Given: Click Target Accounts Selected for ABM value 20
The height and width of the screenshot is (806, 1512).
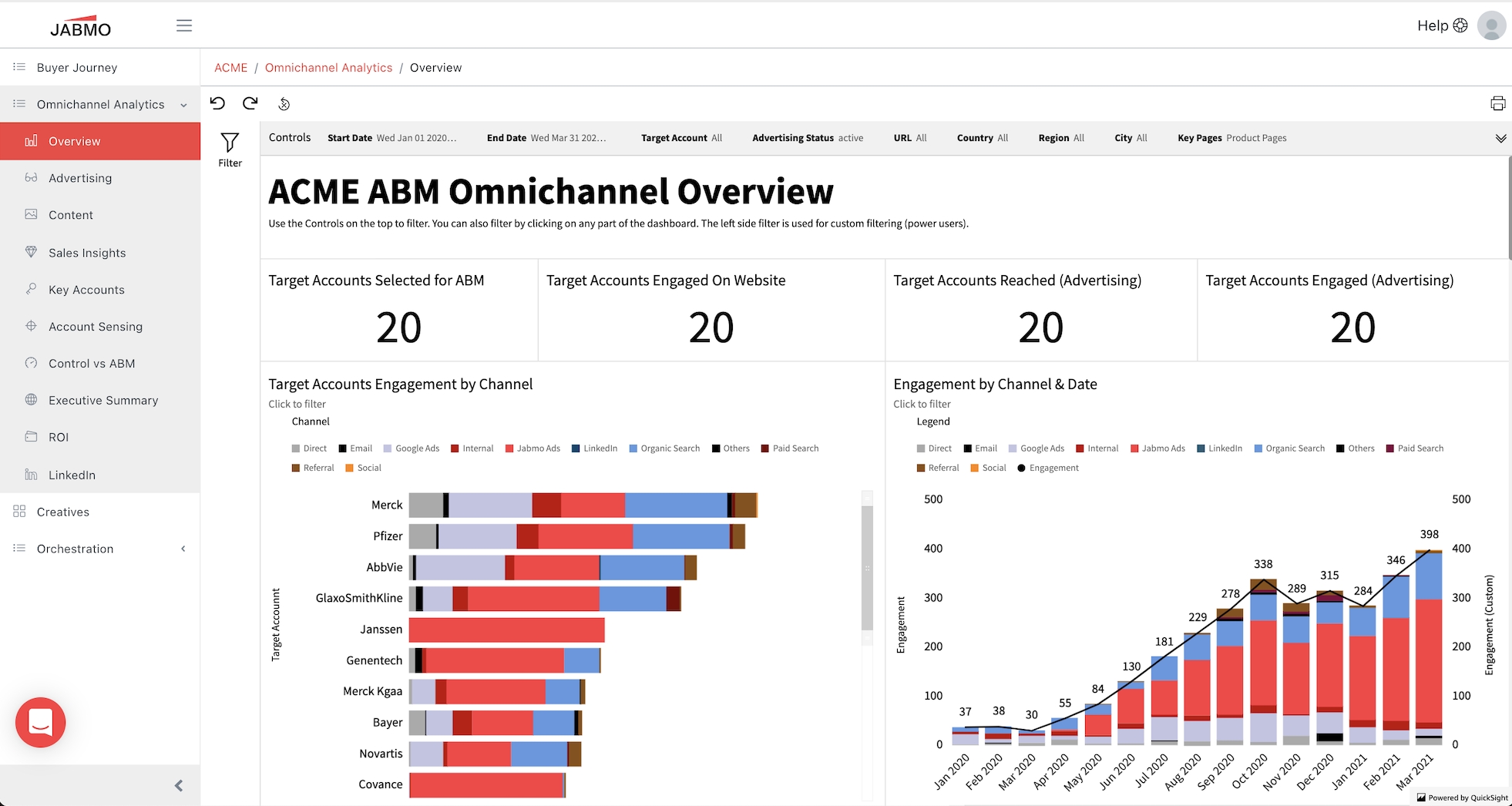Looking at the screenshot, I should [x=398, y=327].
